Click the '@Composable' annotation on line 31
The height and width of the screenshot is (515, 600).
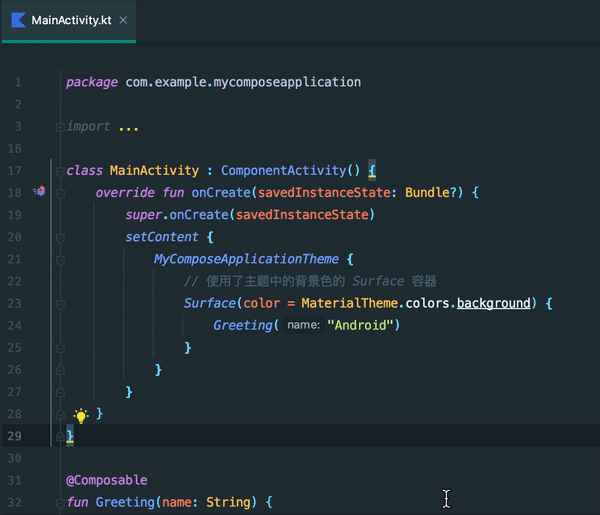pos(107,480)
